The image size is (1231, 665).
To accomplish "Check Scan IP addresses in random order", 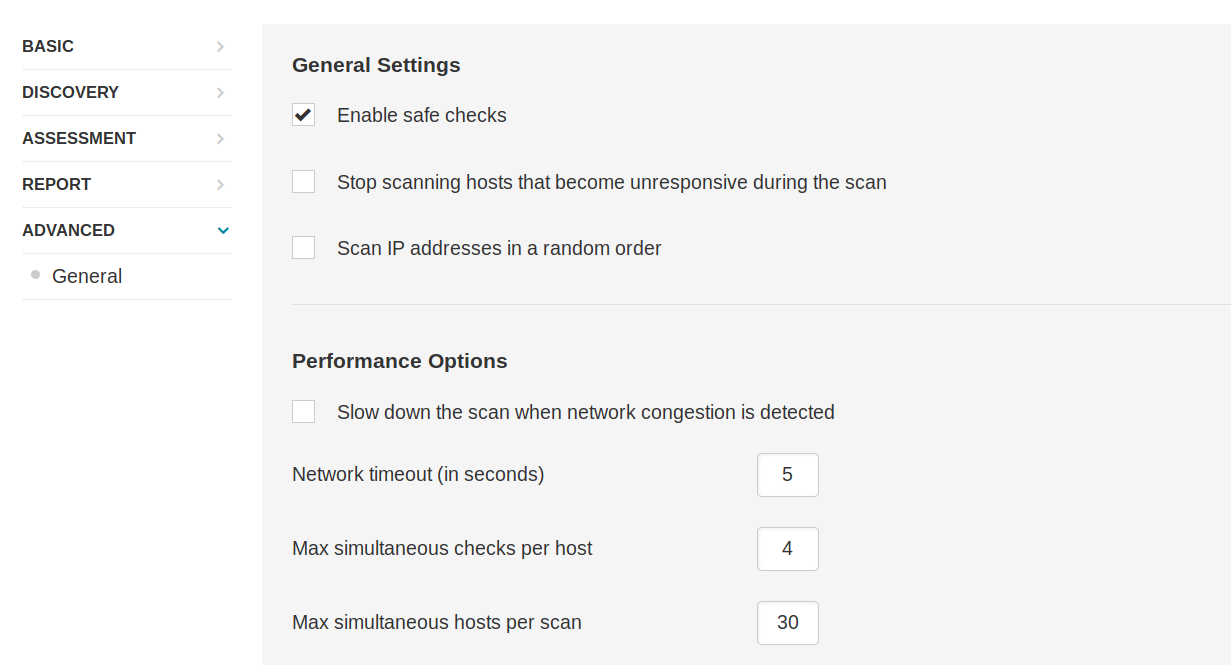I will [x=304, y=248].
